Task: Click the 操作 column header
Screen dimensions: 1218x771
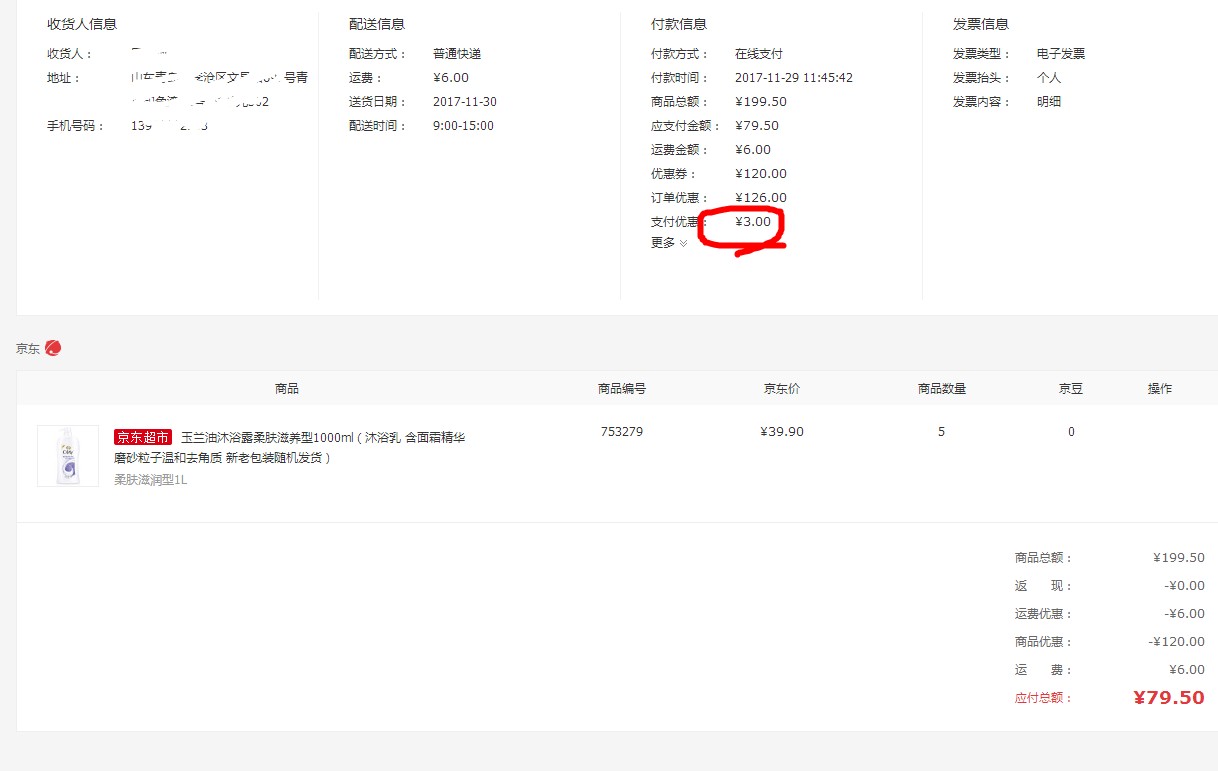Action: [1160, 389]
